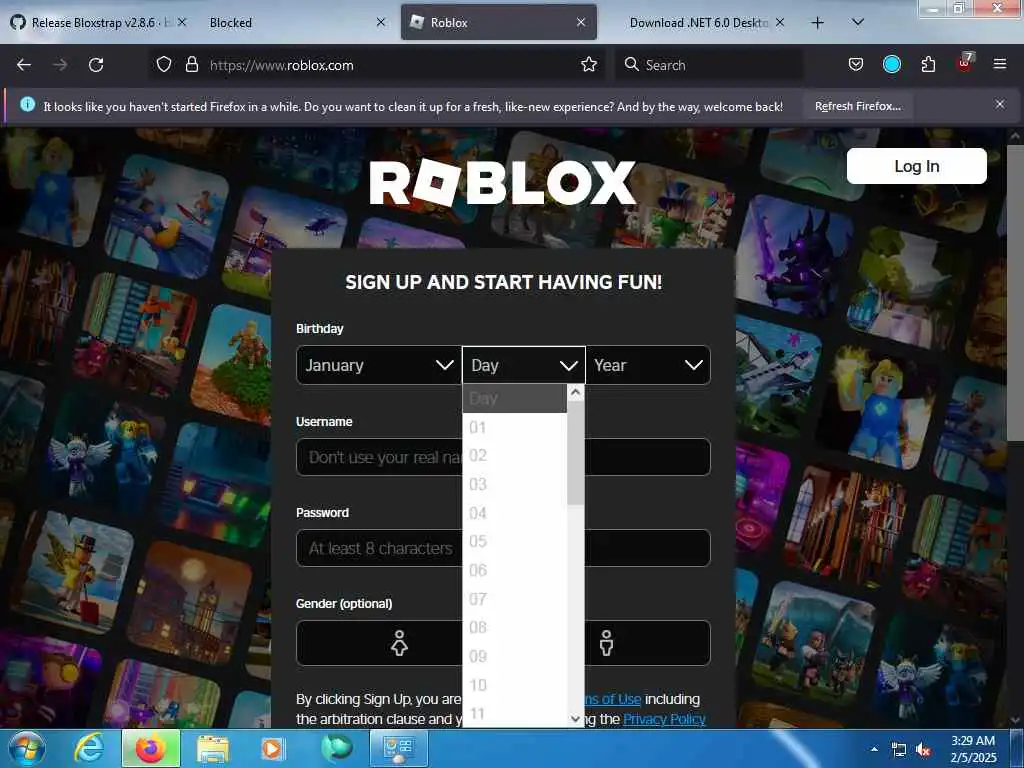Open the Privacy Policy link
The height and width of the screenshot is (768, 1024).
(x=664, y=719)
